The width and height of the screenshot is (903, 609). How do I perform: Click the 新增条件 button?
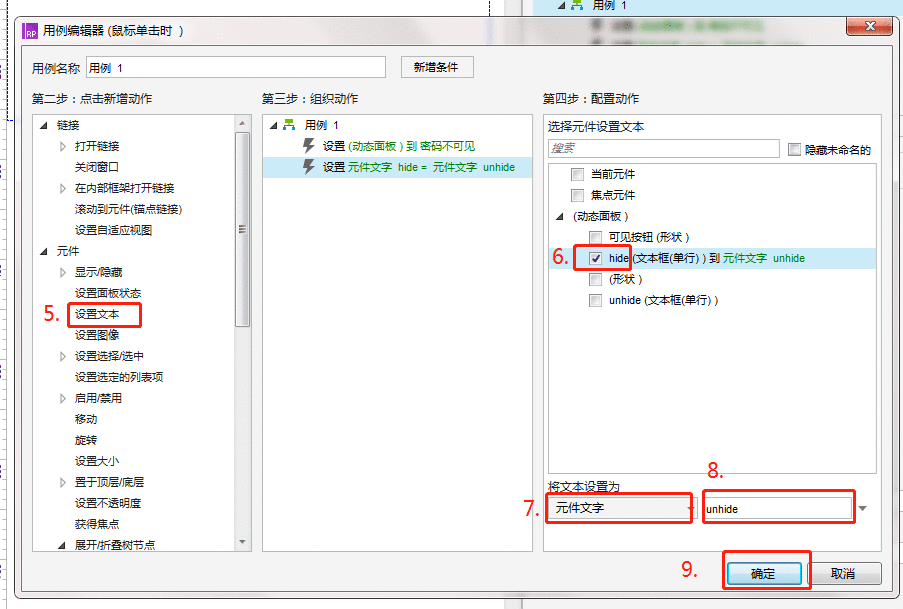tap(437, 67)
